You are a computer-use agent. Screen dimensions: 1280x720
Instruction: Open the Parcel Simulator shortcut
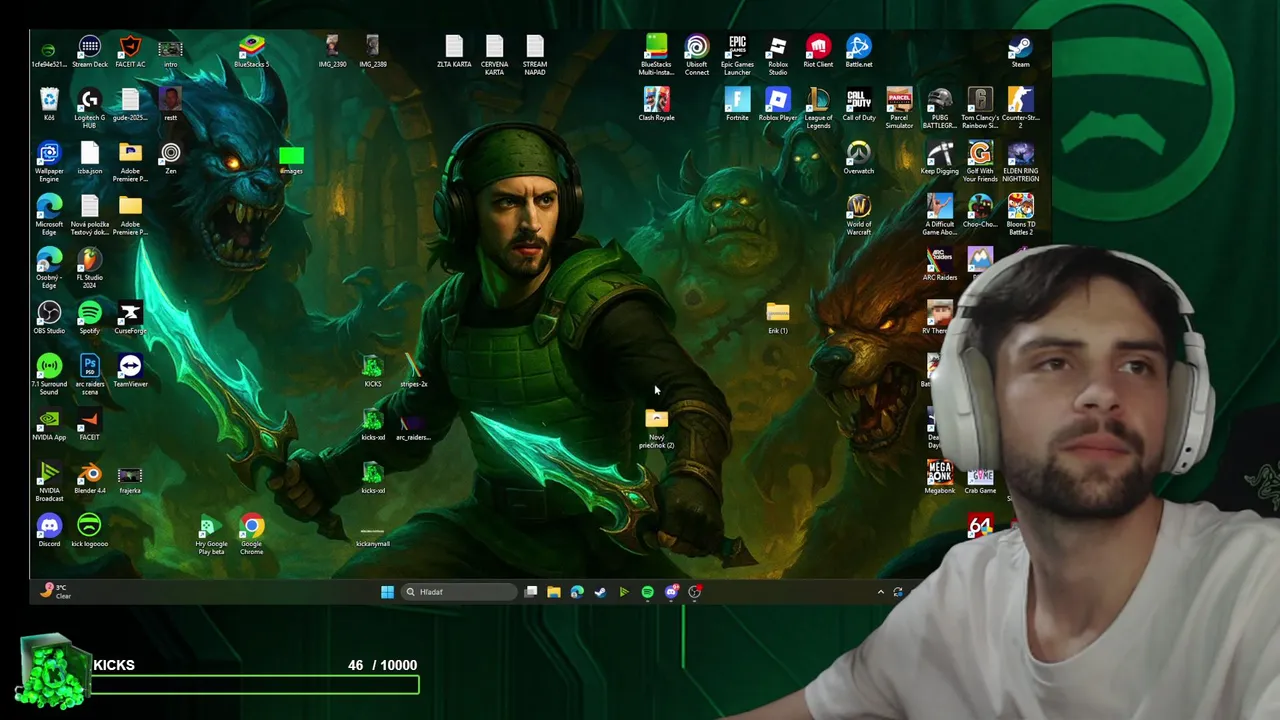coord(899,109)
